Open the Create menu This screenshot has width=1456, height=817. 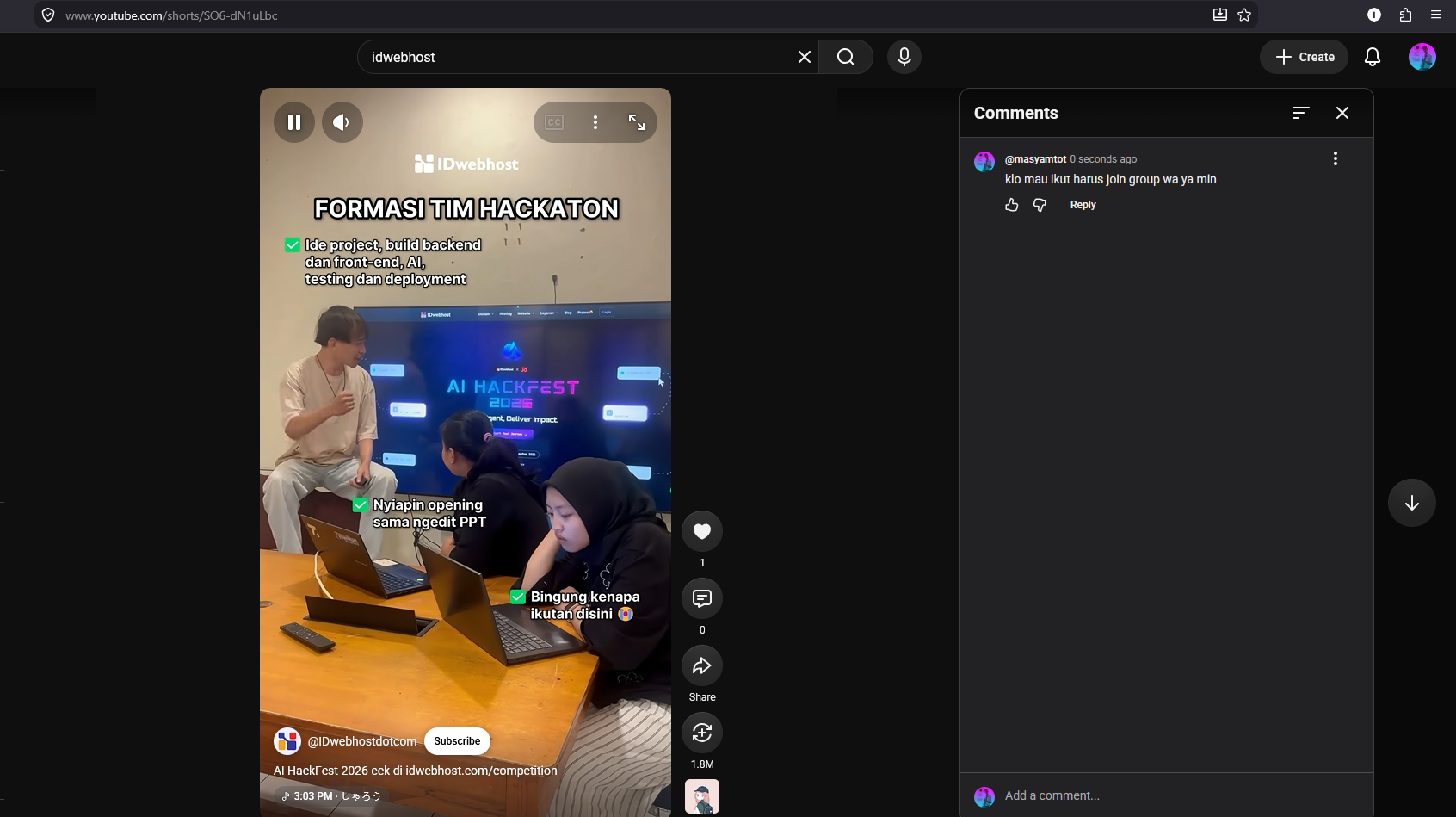pos(1305,57)
